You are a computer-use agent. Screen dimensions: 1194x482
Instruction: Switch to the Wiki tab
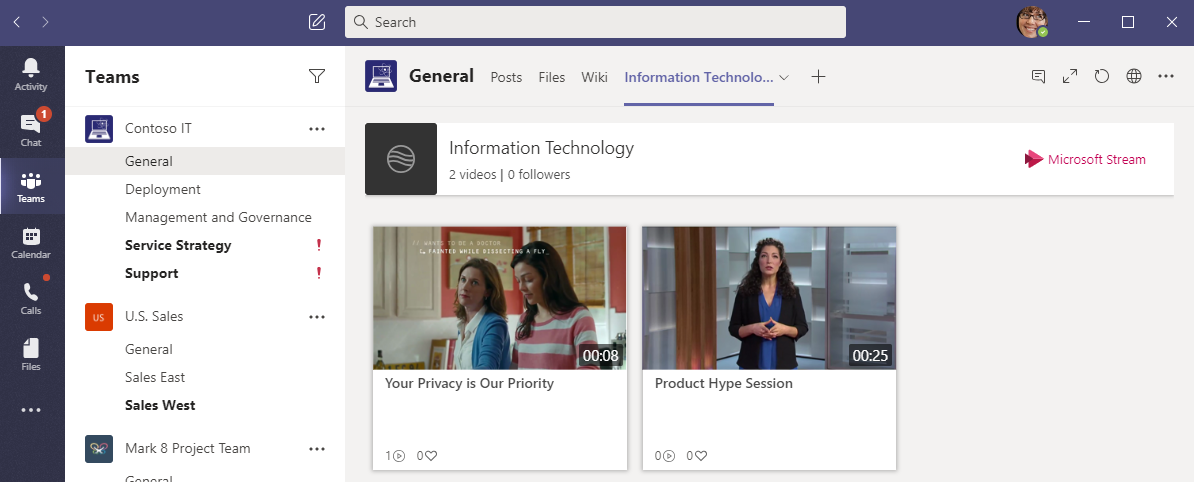(594, 77)
